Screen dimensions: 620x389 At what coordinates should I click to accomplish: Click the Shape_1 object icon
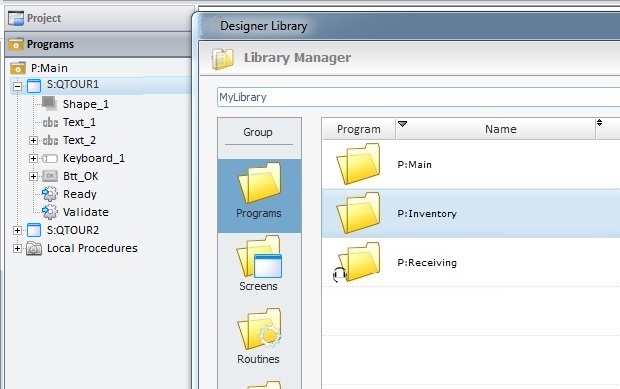click(49, 104)
